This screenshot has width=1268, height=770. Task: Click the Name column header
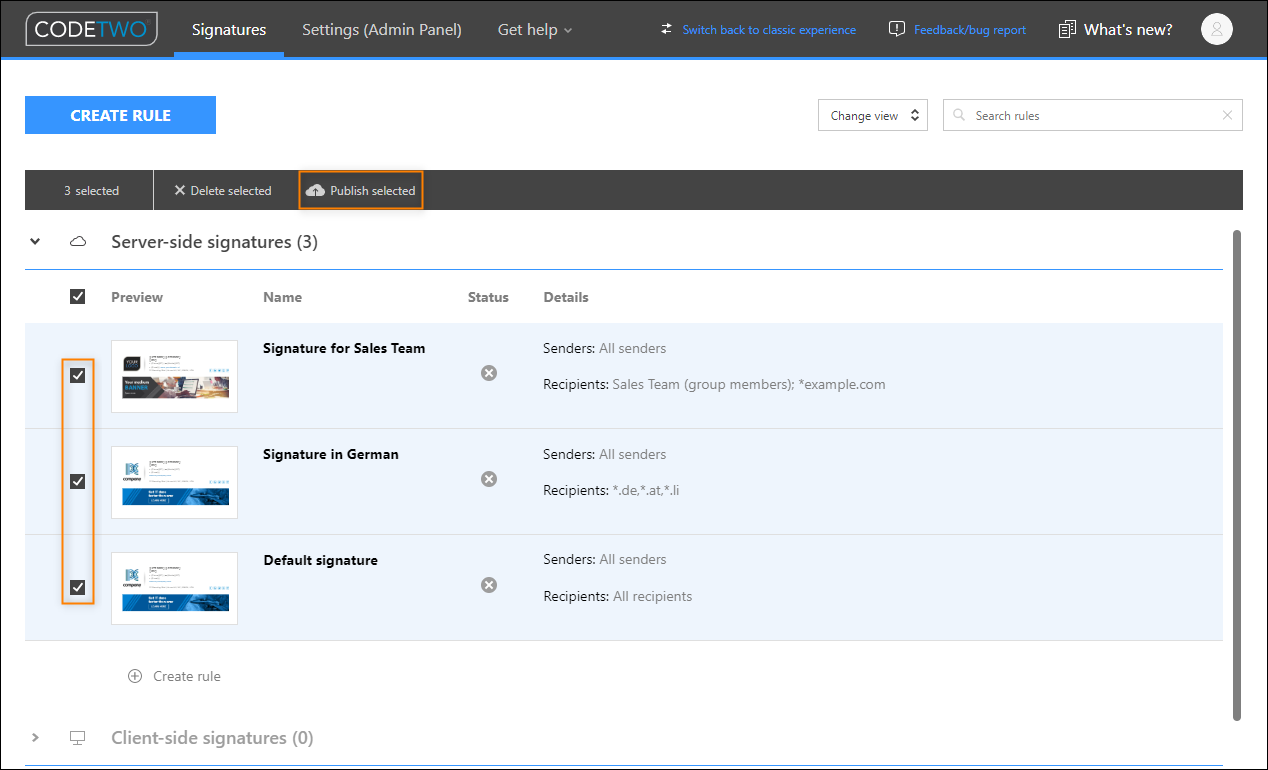(x=282, y=297)
